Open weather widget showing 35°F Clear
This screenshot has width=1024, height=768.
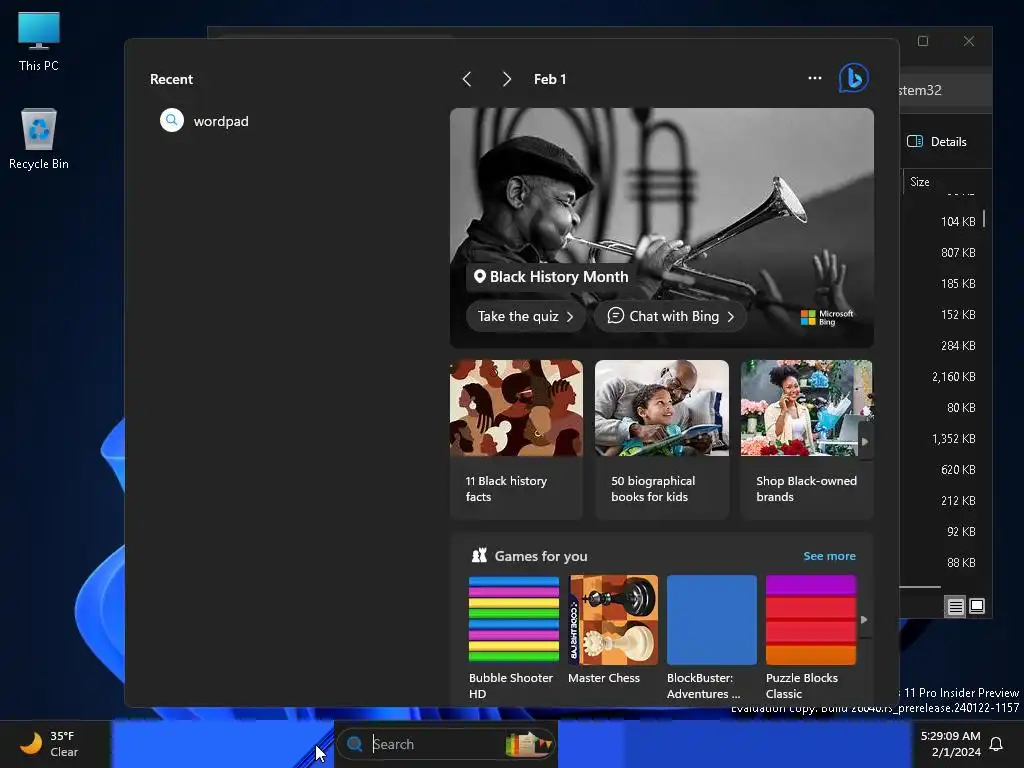pos(50,744)
